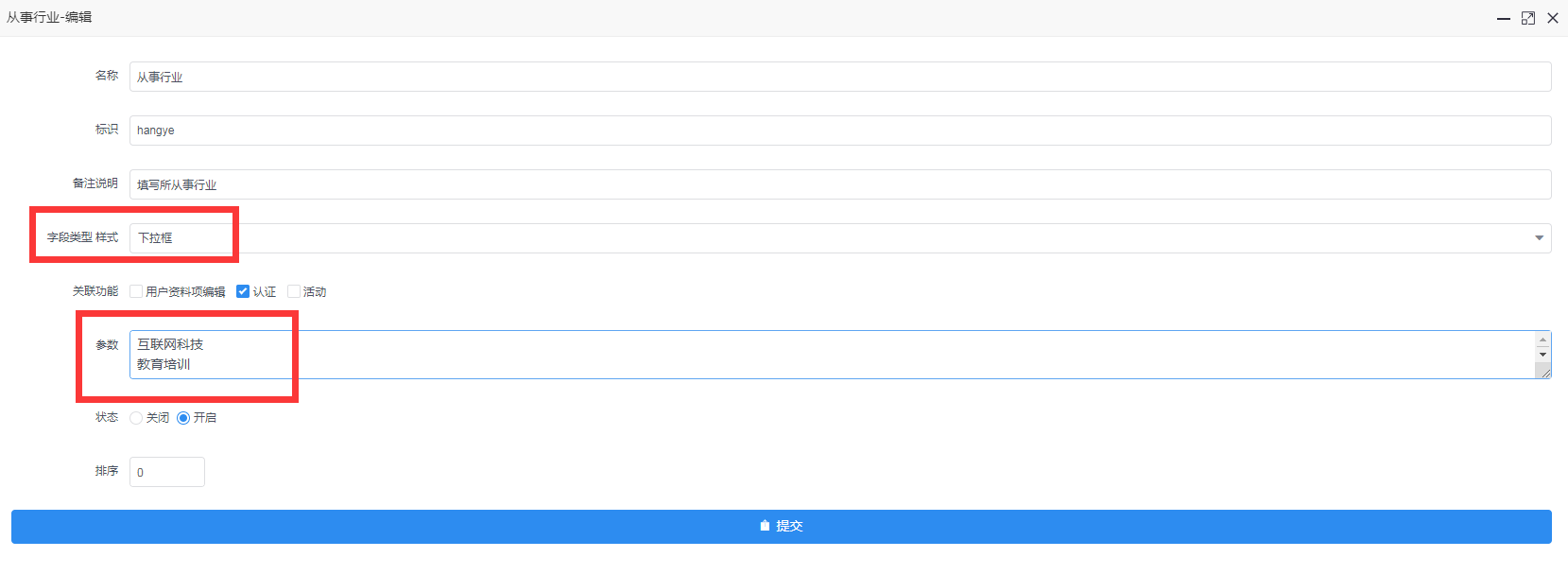The width and height of the screenshot is (1568, 575).
Task: Check the 活动 checkbox
Action: (x=294, y=291)
